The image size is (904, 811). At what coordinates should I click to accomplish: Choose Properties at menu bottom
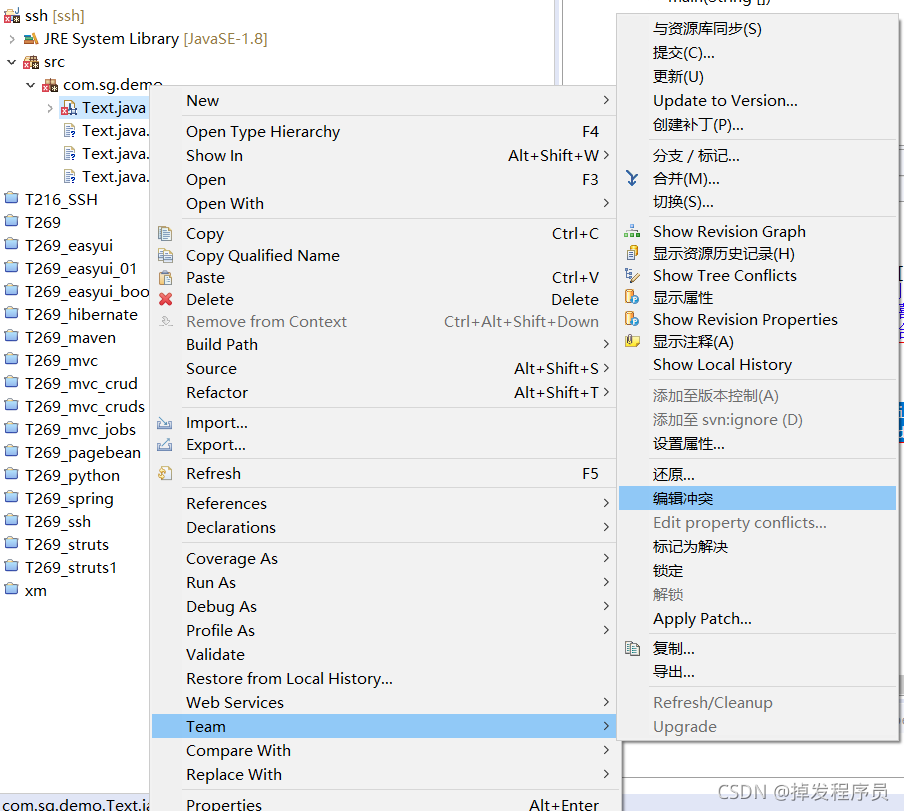pos(384,804)
